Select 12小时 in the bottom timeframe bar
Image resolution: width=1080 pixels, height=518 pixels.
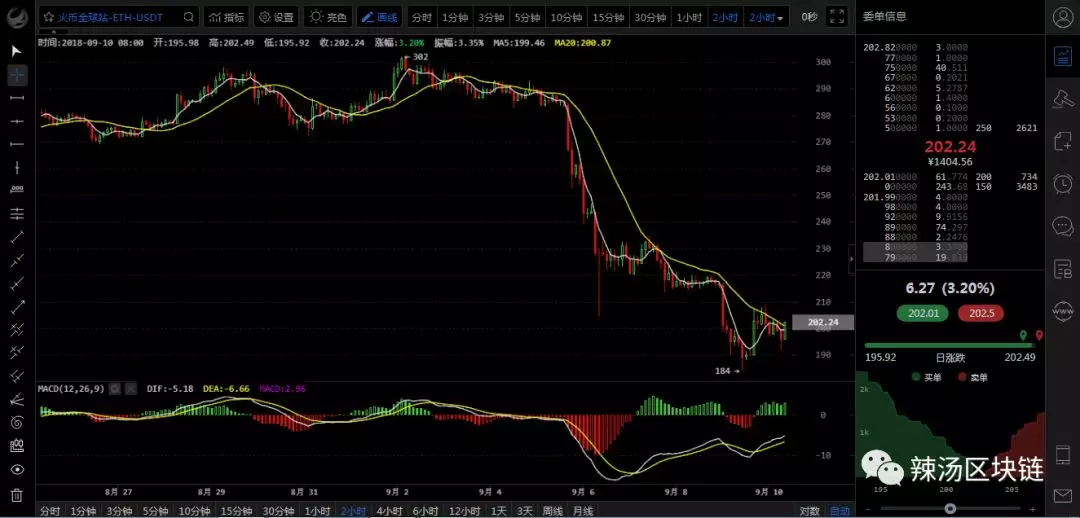(x=464, y=511)
